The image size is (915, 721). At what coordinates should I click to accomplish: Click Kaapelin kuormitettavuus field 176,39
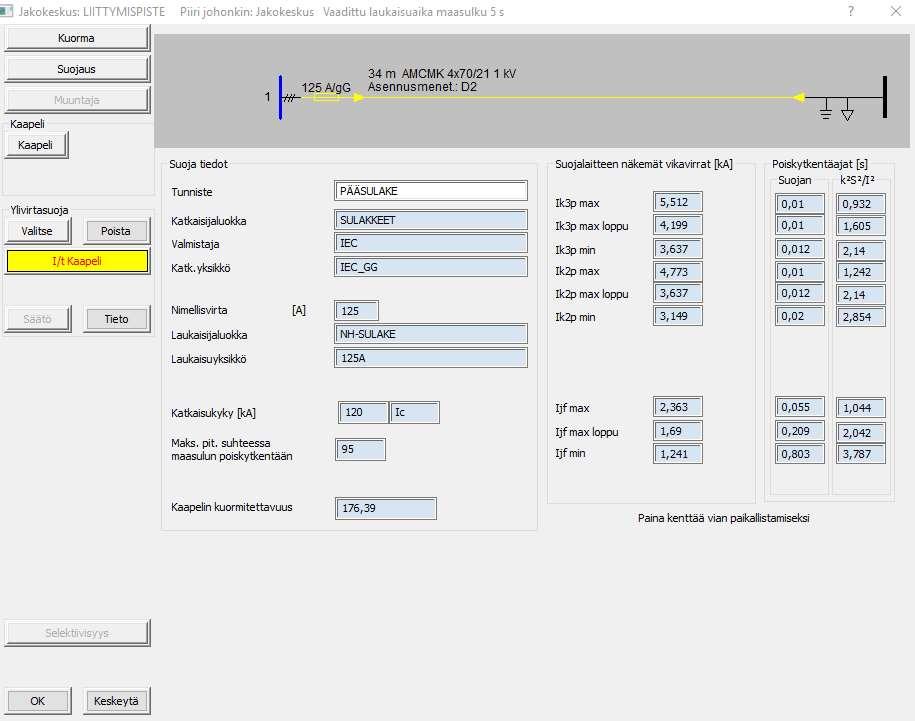[x=386, y=508]
